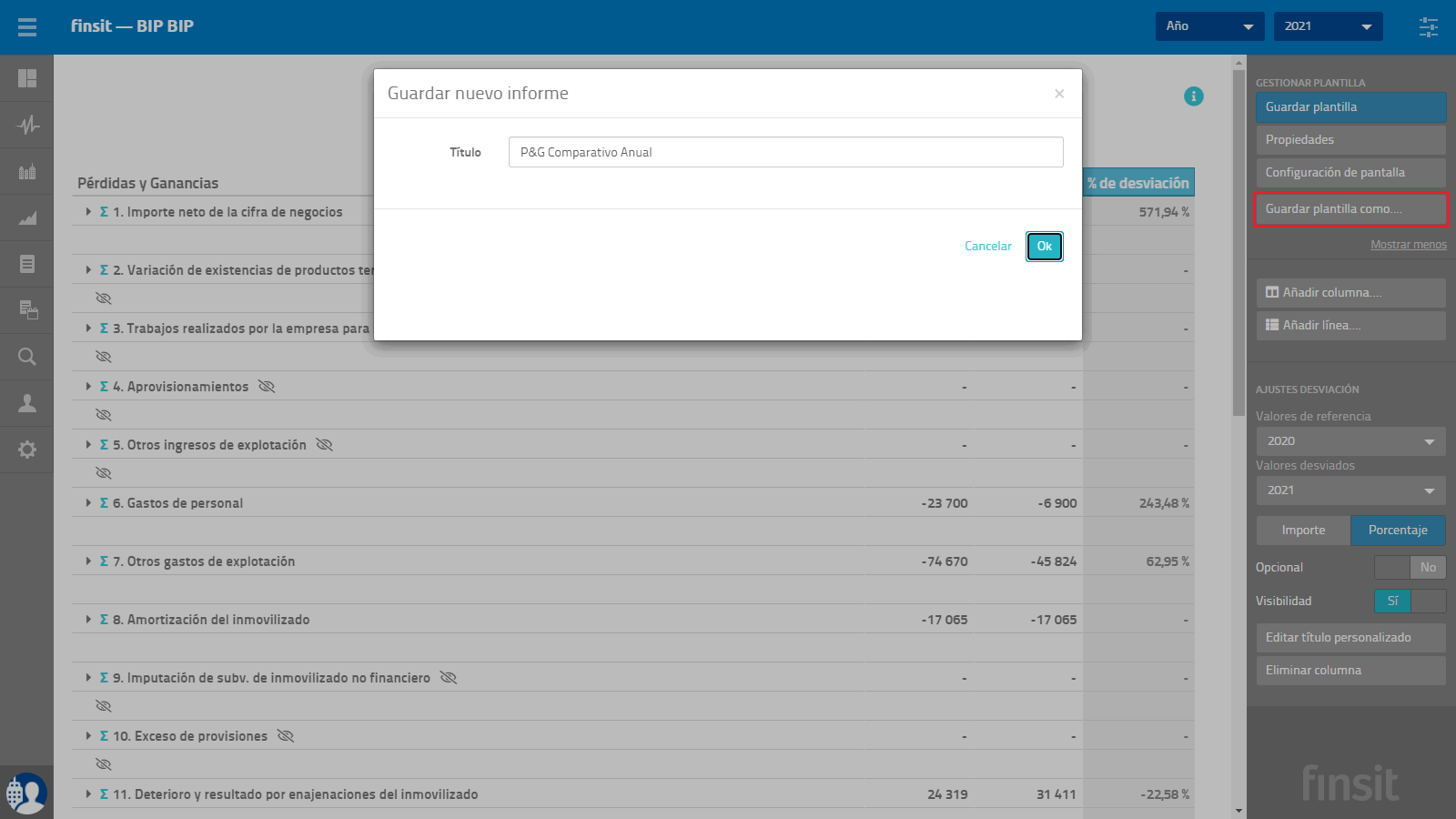This screenshot has height=819, width=1456.
Task: Open the server-and-save sidebar icon
Action: (27, 310)
